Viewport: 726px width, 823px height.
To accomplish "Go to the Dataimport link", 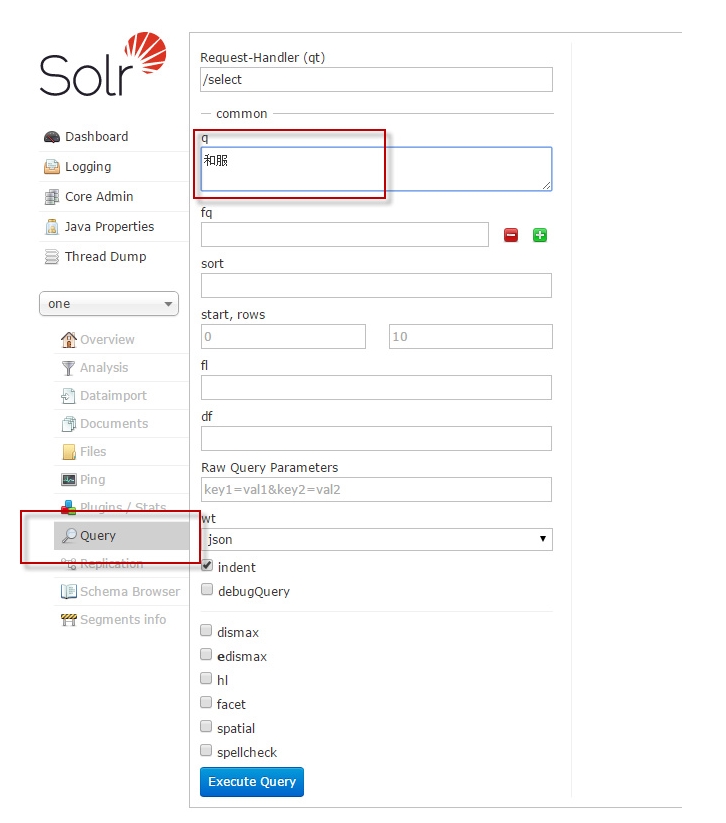I will click(x=113, y=396).
